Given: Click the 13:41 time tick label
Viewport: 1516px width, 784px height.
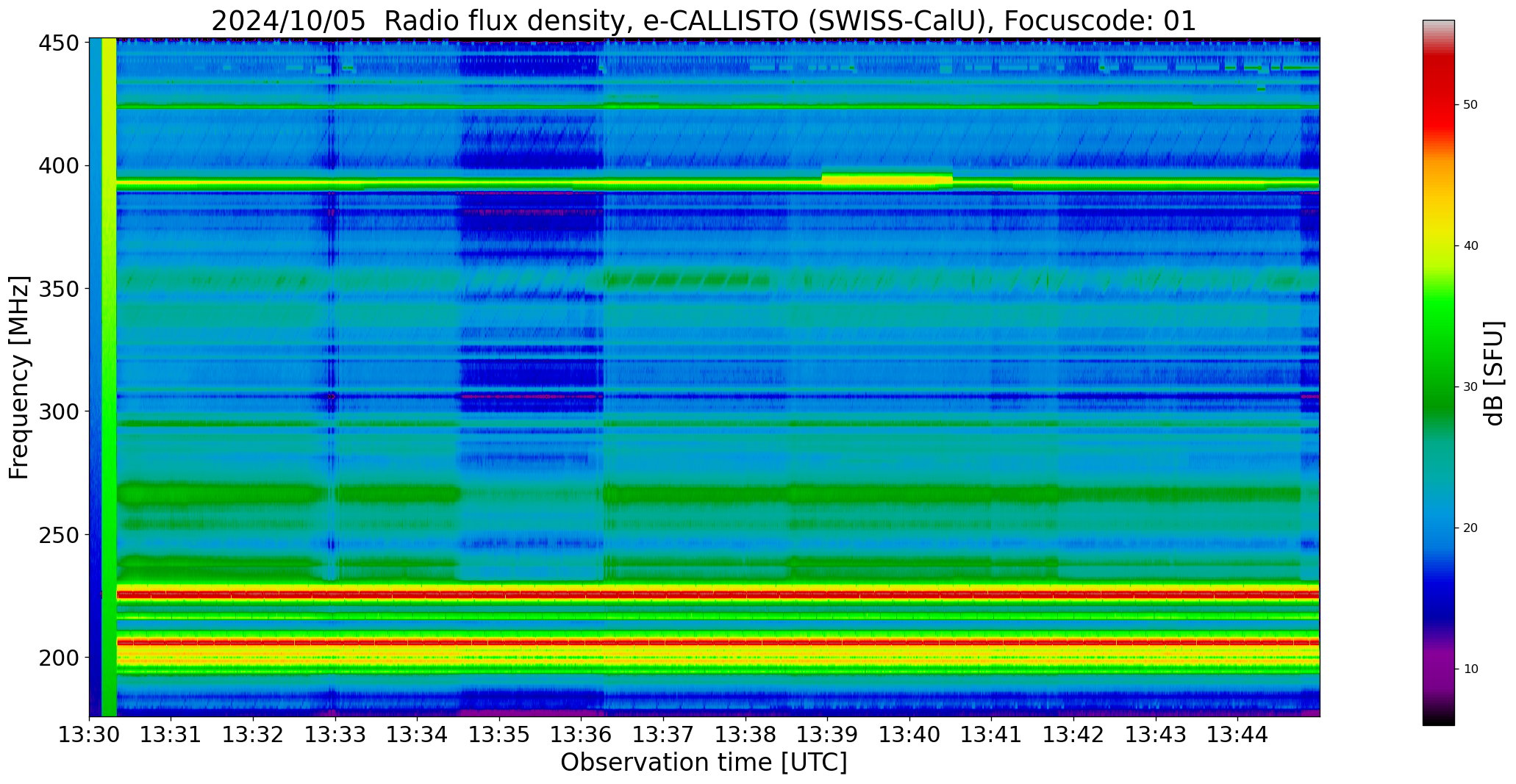Looking at the screenshot, I should tap(991, 735).
